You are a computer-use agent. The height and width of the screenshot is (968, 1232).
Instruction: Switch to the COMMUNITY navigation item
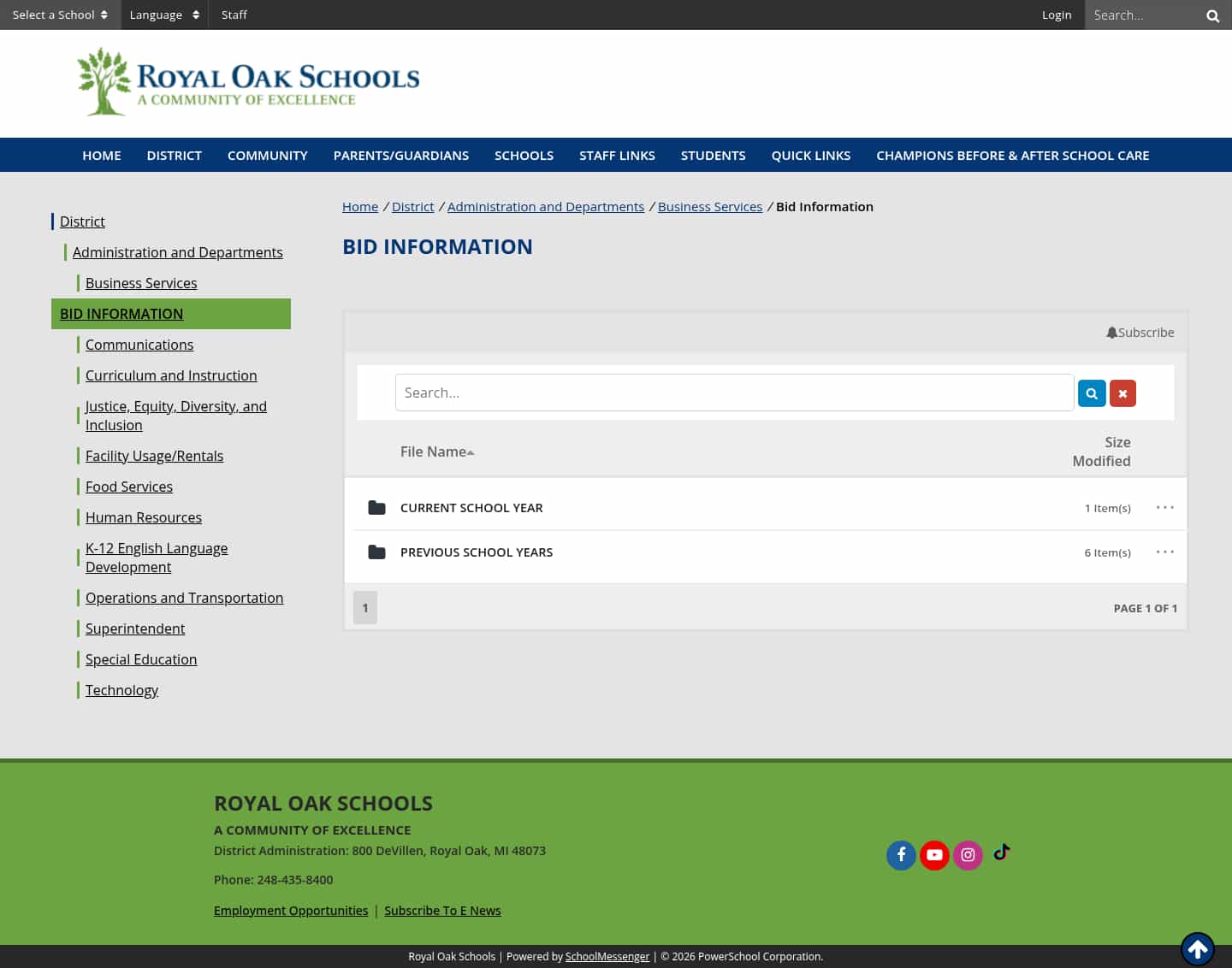tap(267, 155)
